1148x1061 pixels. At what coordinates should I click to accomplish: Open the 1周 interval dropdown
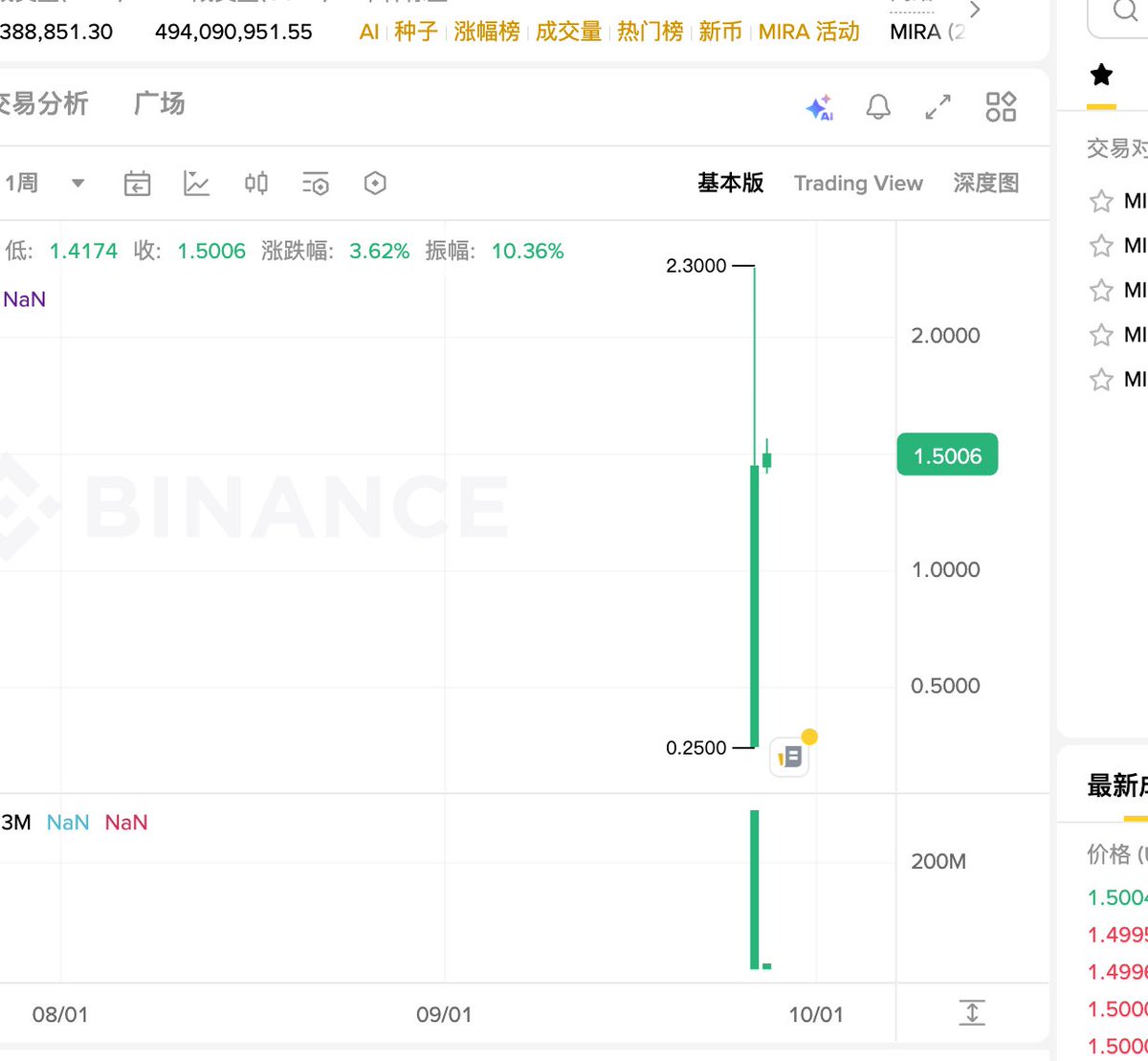click(78, 184)
